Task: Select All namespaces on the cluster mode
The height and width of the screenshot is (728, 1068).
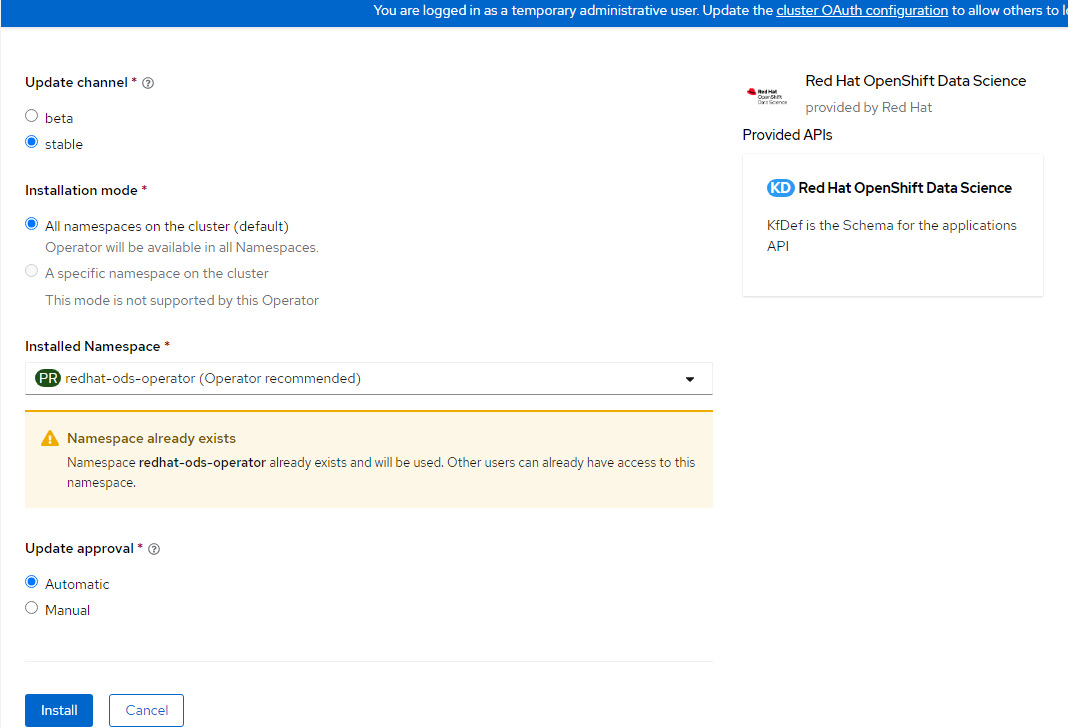Action: point(31,224)
